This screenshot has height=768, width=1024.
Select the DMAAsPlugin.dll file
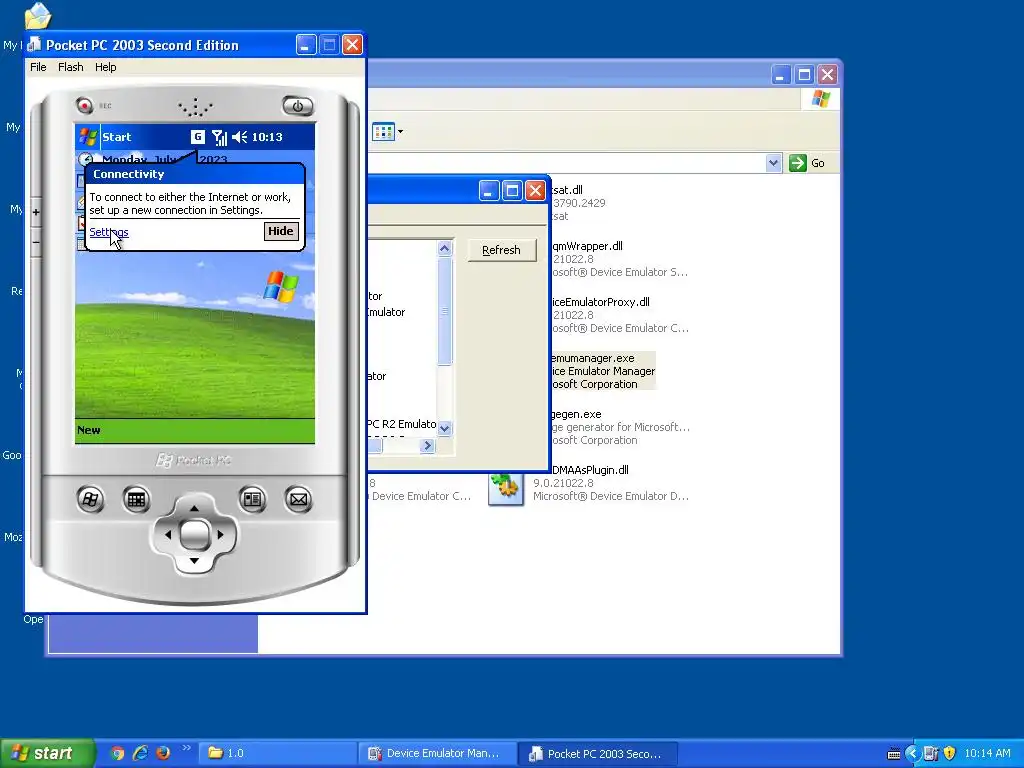[x=590, y=470]
